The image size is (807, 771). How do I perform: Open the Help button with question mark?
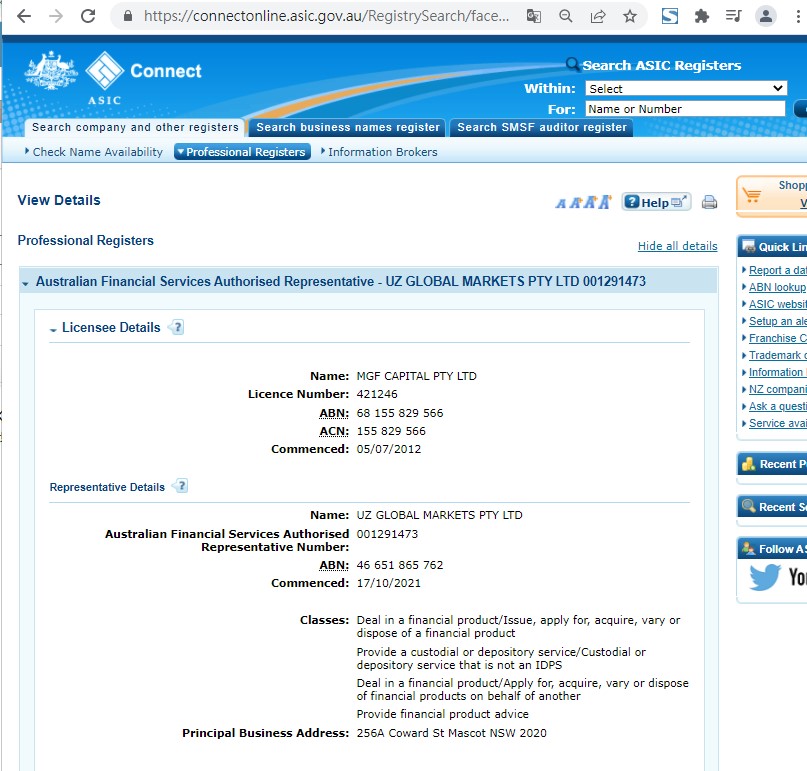655,202
